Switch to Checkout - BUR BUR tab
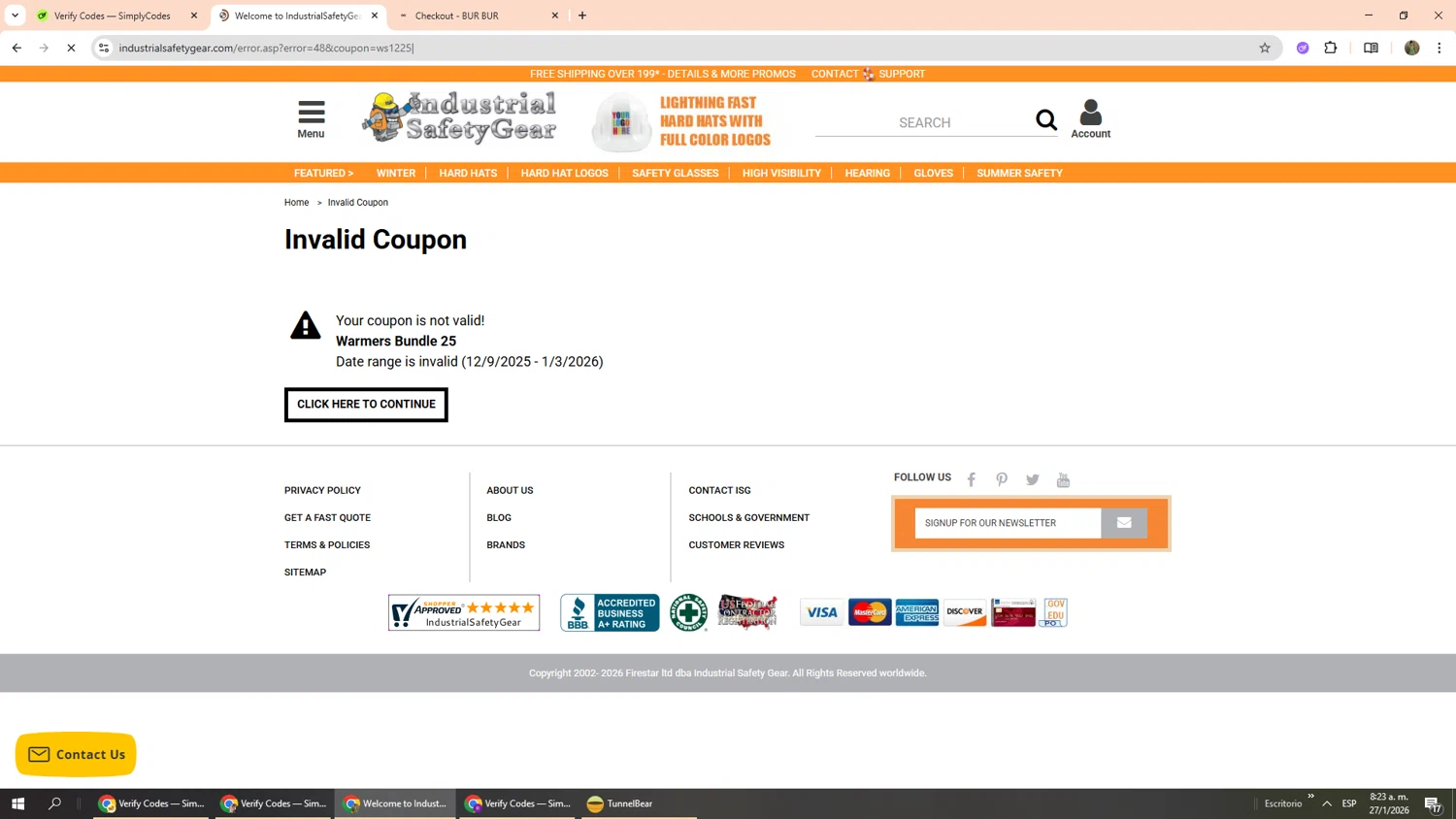The width and height of the screenshot is (1456, 819). pos(477,16)
